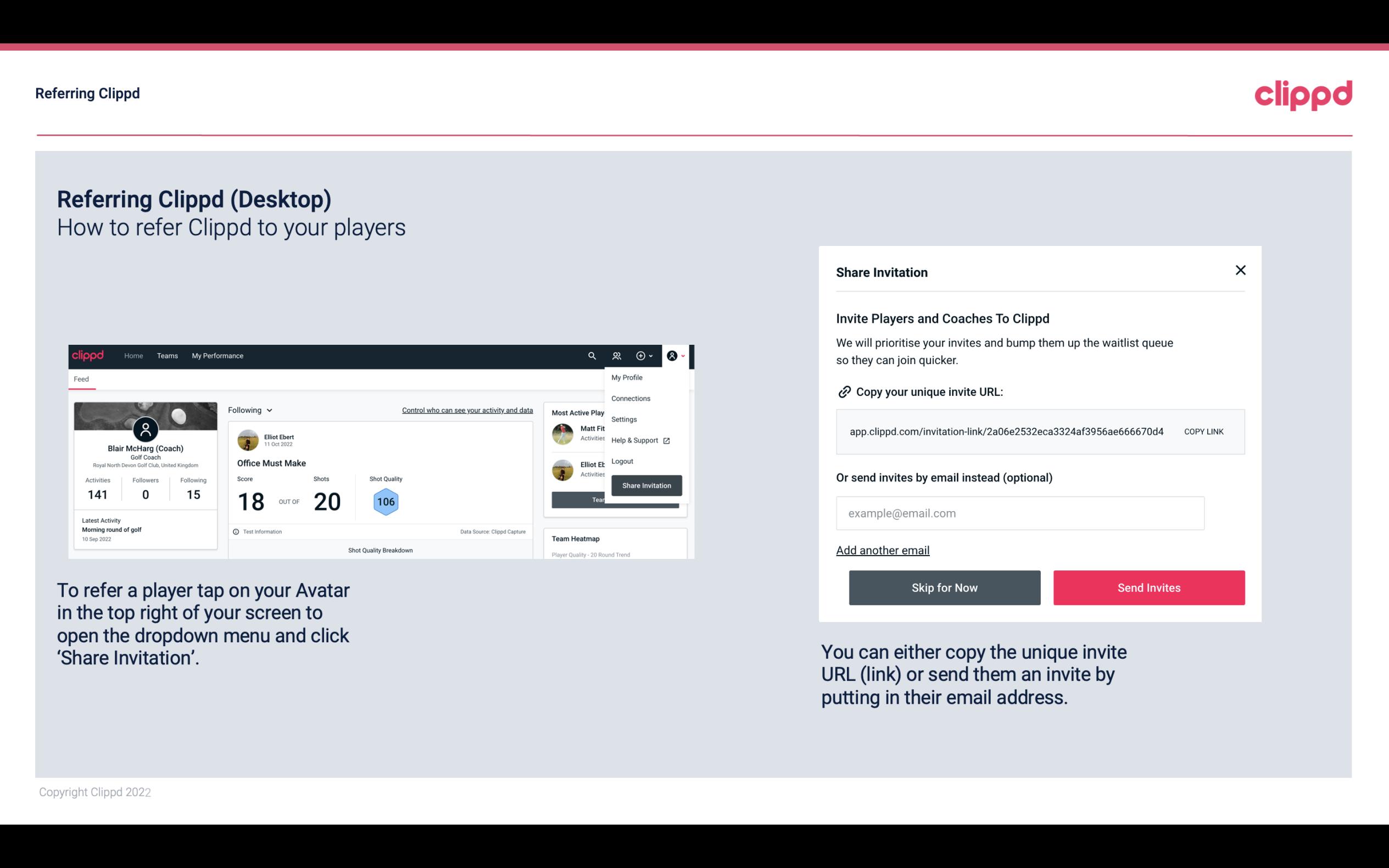Click the connections icon in the navbar
Viewport: 1389px width, 868px height.
point(617,355)
